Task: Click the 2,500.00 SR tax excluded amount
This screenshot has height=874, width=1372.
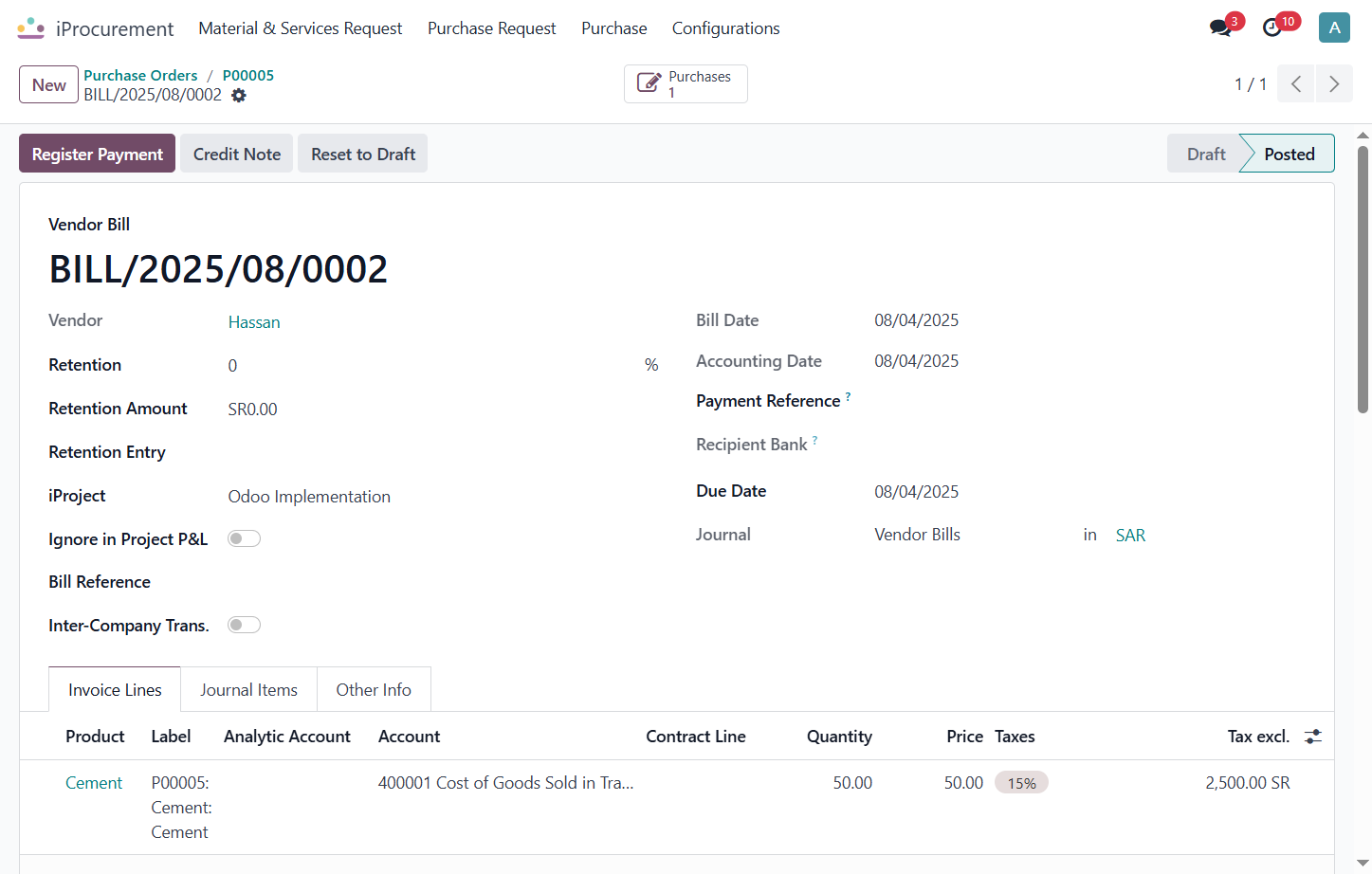Action: coord(1247,783)
